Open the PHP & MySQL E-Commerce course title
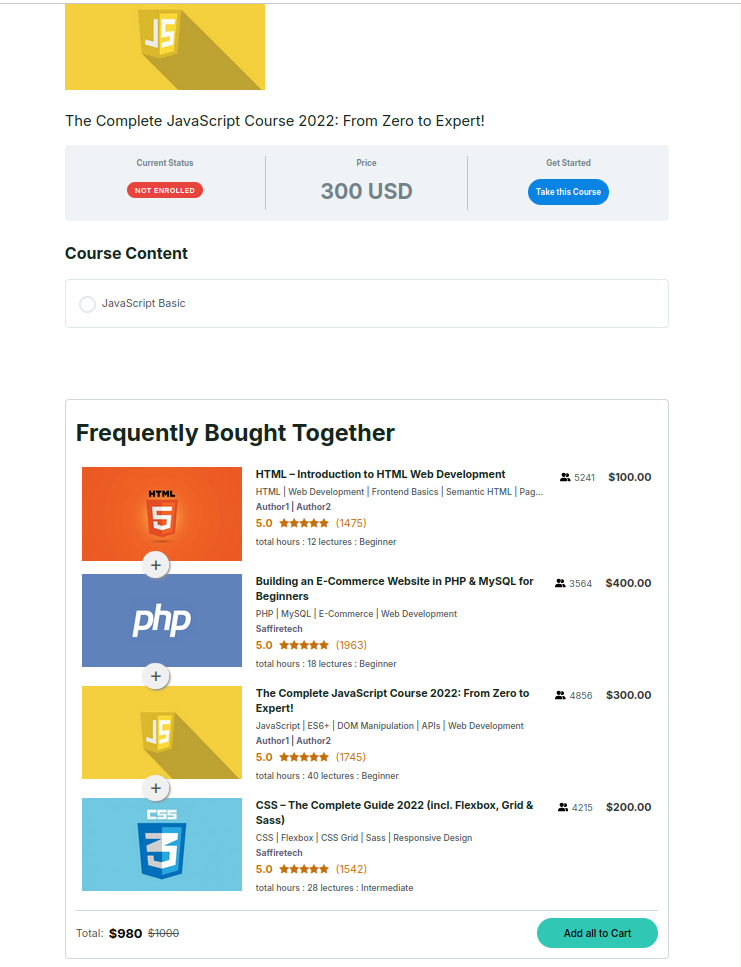 tap(394, 588)
